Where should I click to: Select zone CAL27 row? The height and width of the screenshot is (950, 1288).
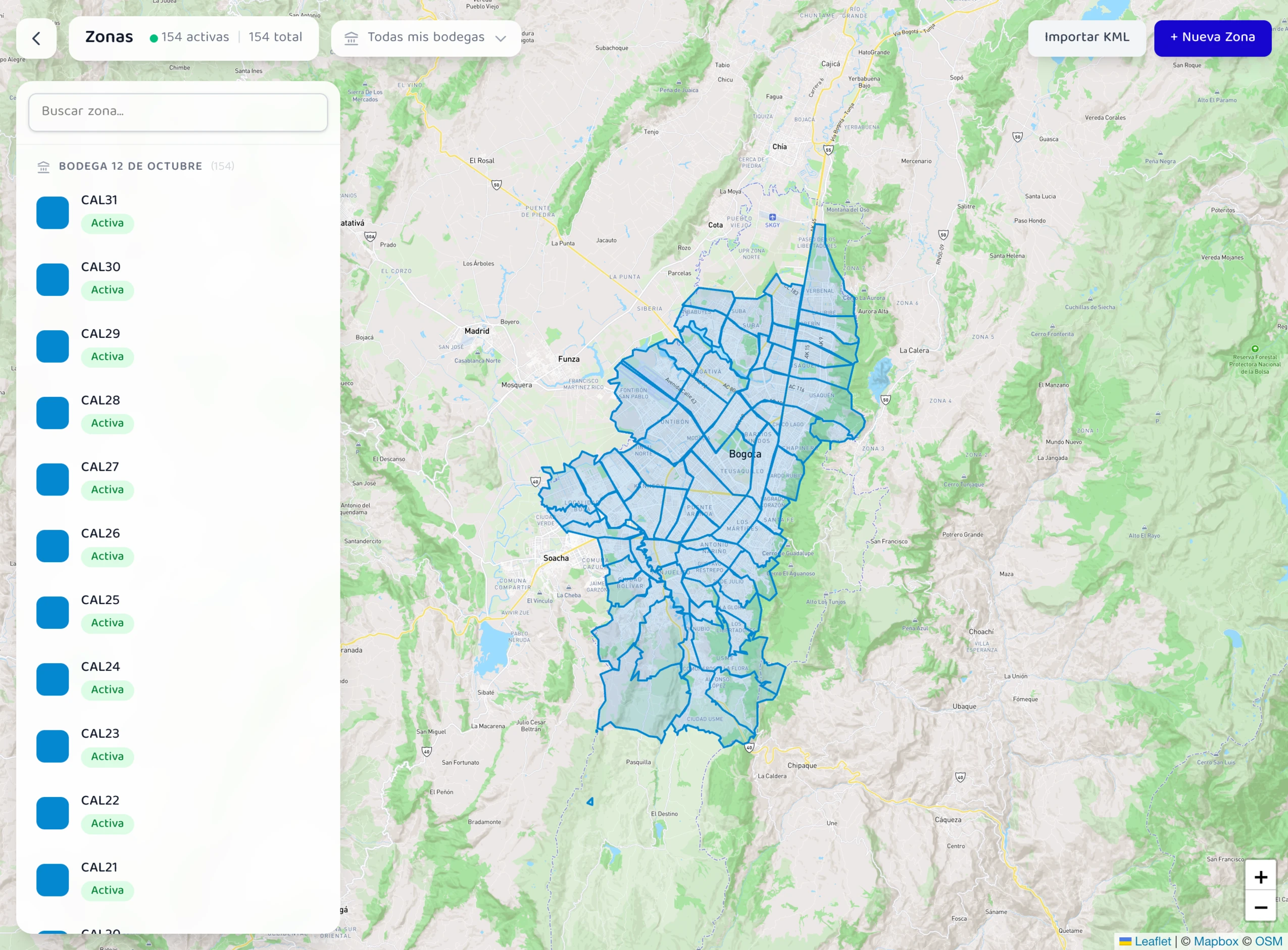tap(178, 479)
